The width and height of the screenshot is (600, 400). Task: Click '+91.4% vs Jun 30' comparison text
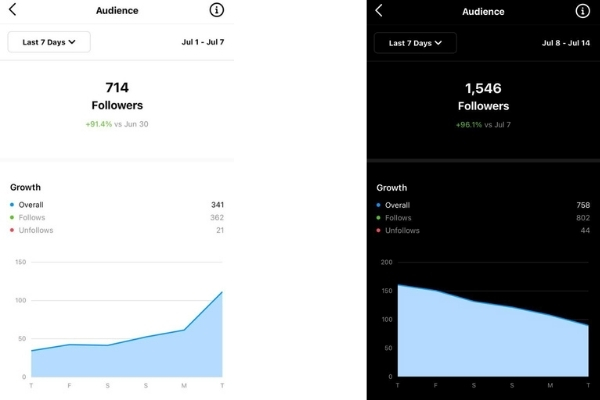point(117,124)
